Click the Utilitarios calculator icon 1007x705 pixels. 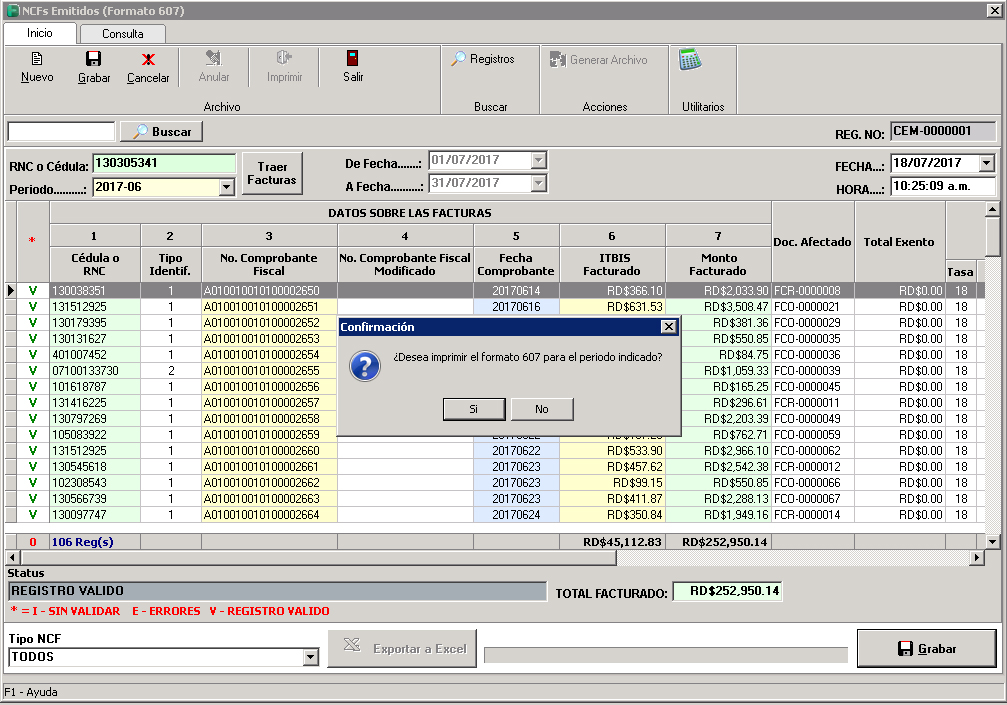click(x=691, y=62)
